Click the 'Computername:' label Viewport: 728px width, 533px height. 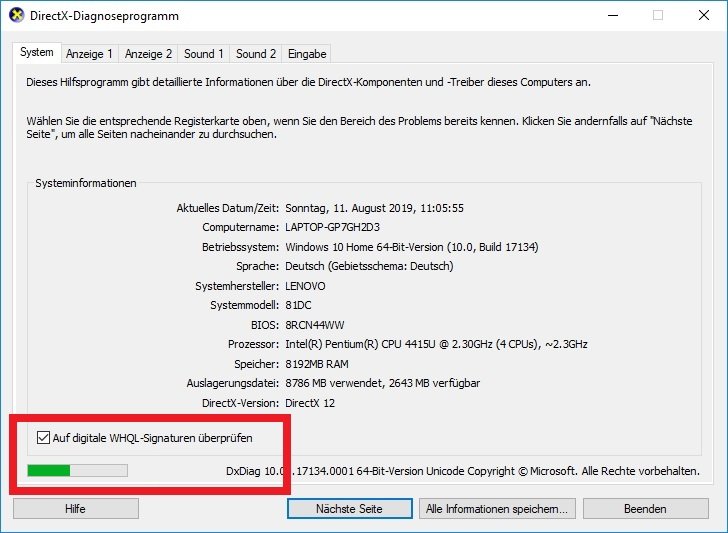pyautogui.click(x=240, y=228)
